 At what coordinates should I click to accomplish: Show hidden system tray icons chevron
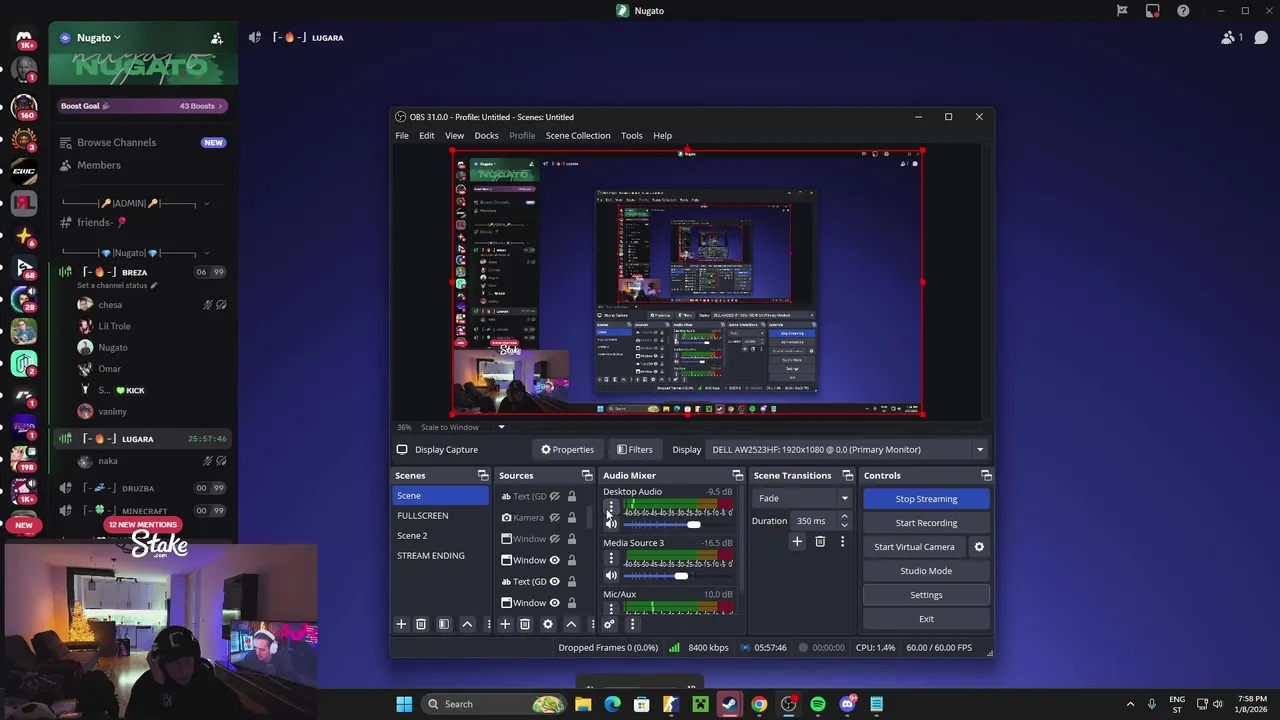coord(1130,704)
